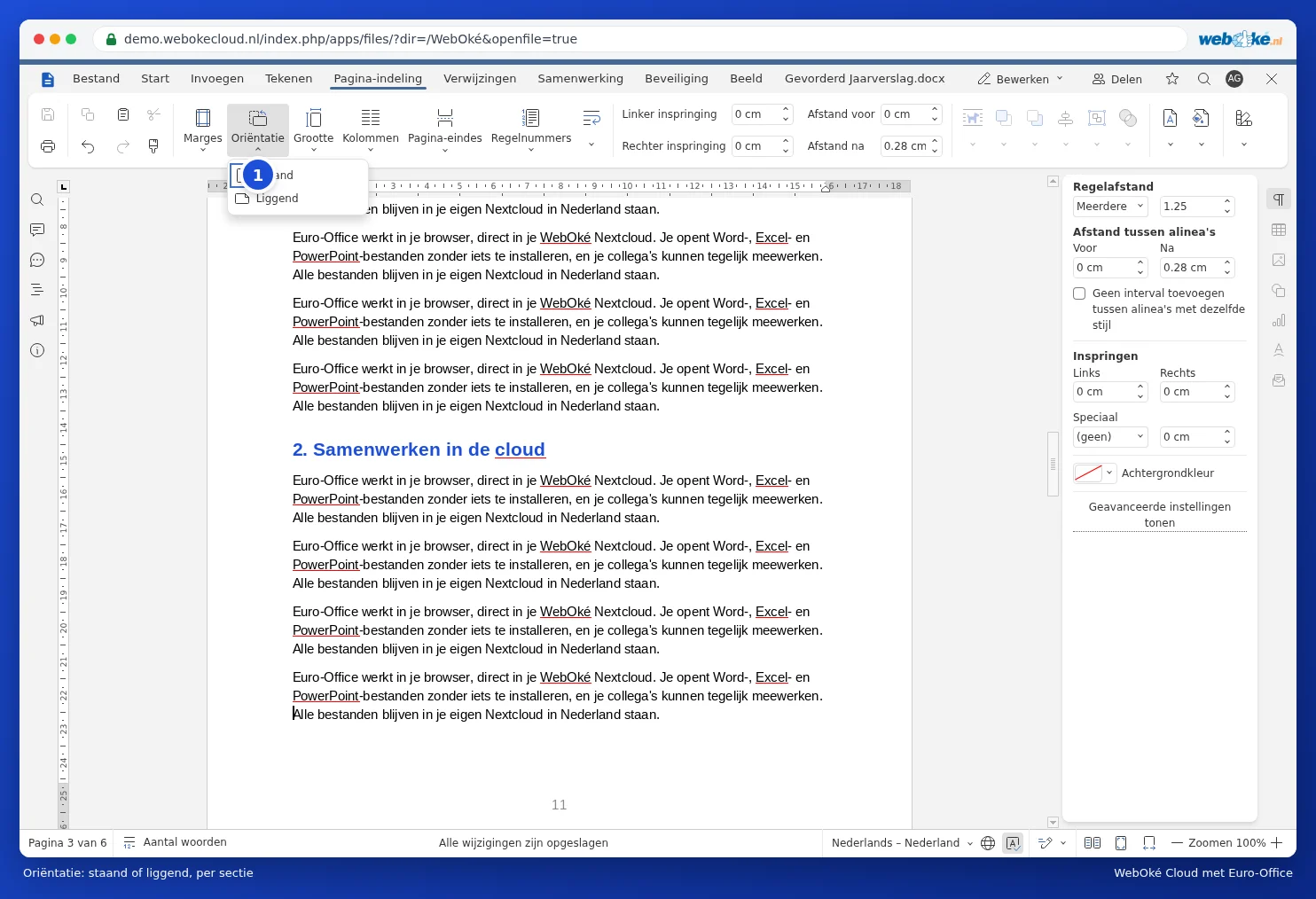This screenshot has height=899, width=1316.
Task: Open the Regelnummers line numbers tool
Action: pos(531,129)
